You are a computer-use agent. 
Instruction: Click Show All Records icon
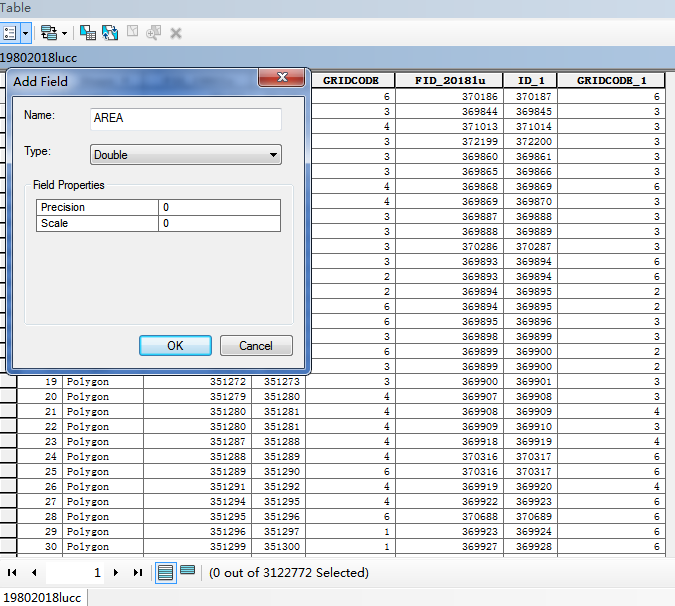(x=166, y=573)
